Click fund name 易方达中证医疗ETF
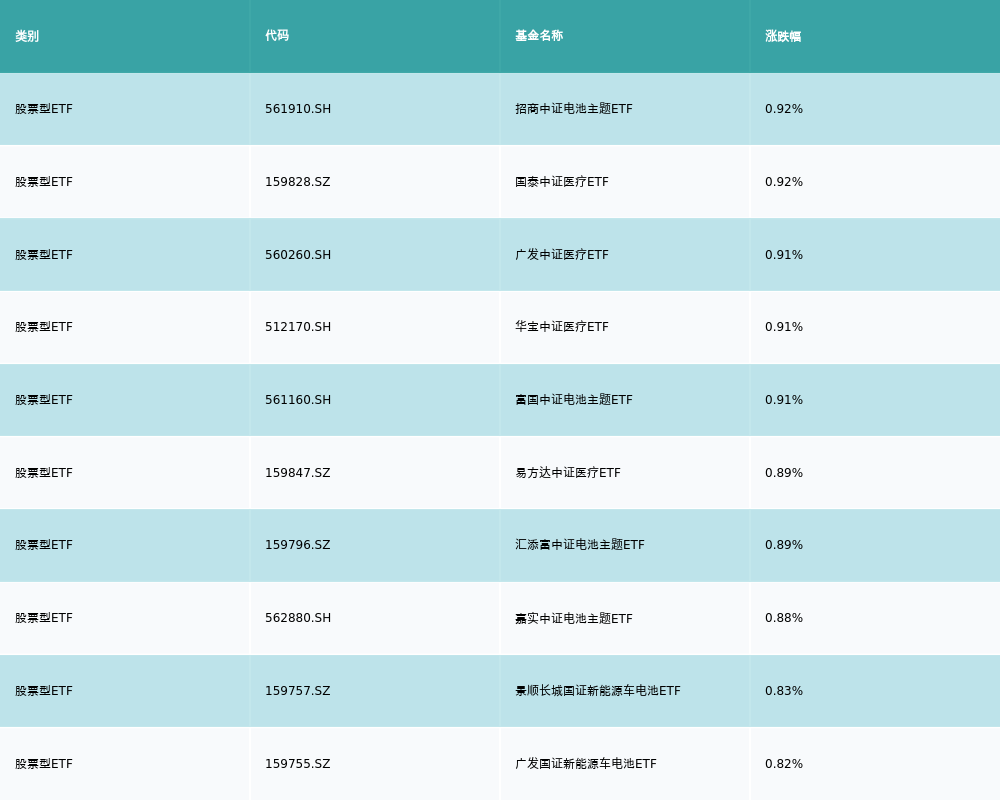The image size is (1000, 800). [x=568, y=473]
